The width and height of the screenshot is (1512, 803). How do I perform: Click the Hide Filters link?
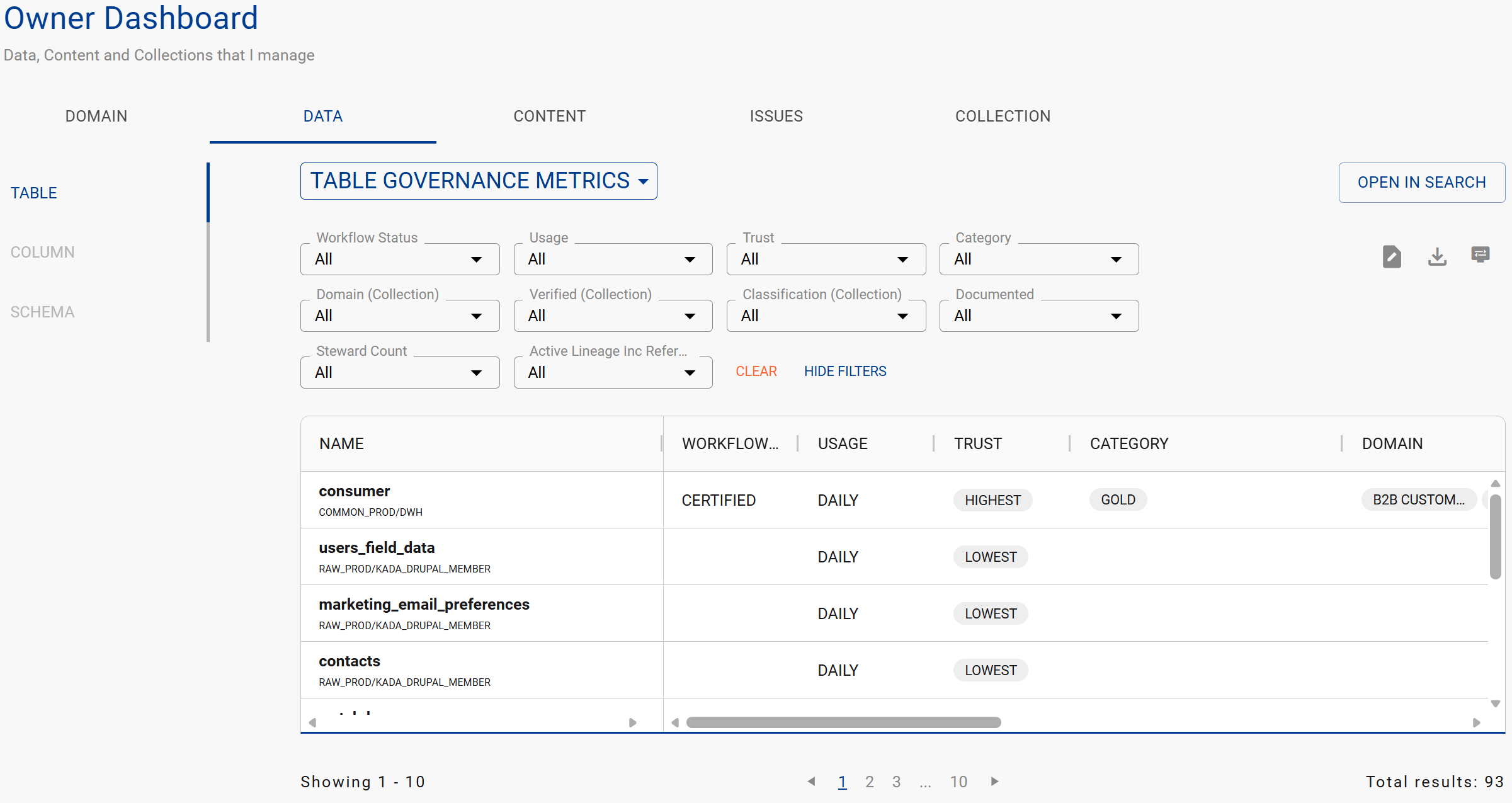coord(844,372)
